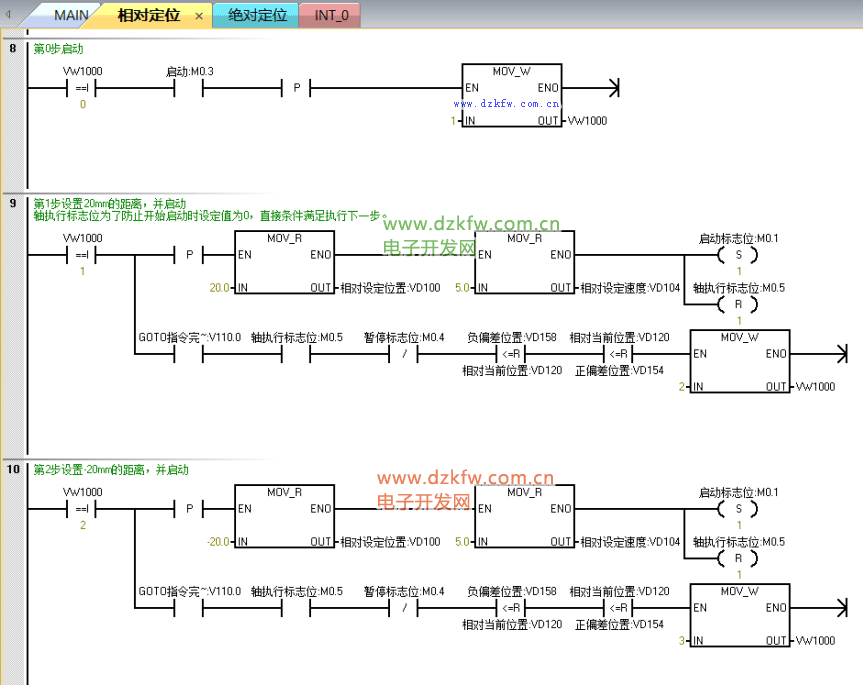Click the tab scroll left arrow
The image size is (863, 685).
(x=9, y=15)
